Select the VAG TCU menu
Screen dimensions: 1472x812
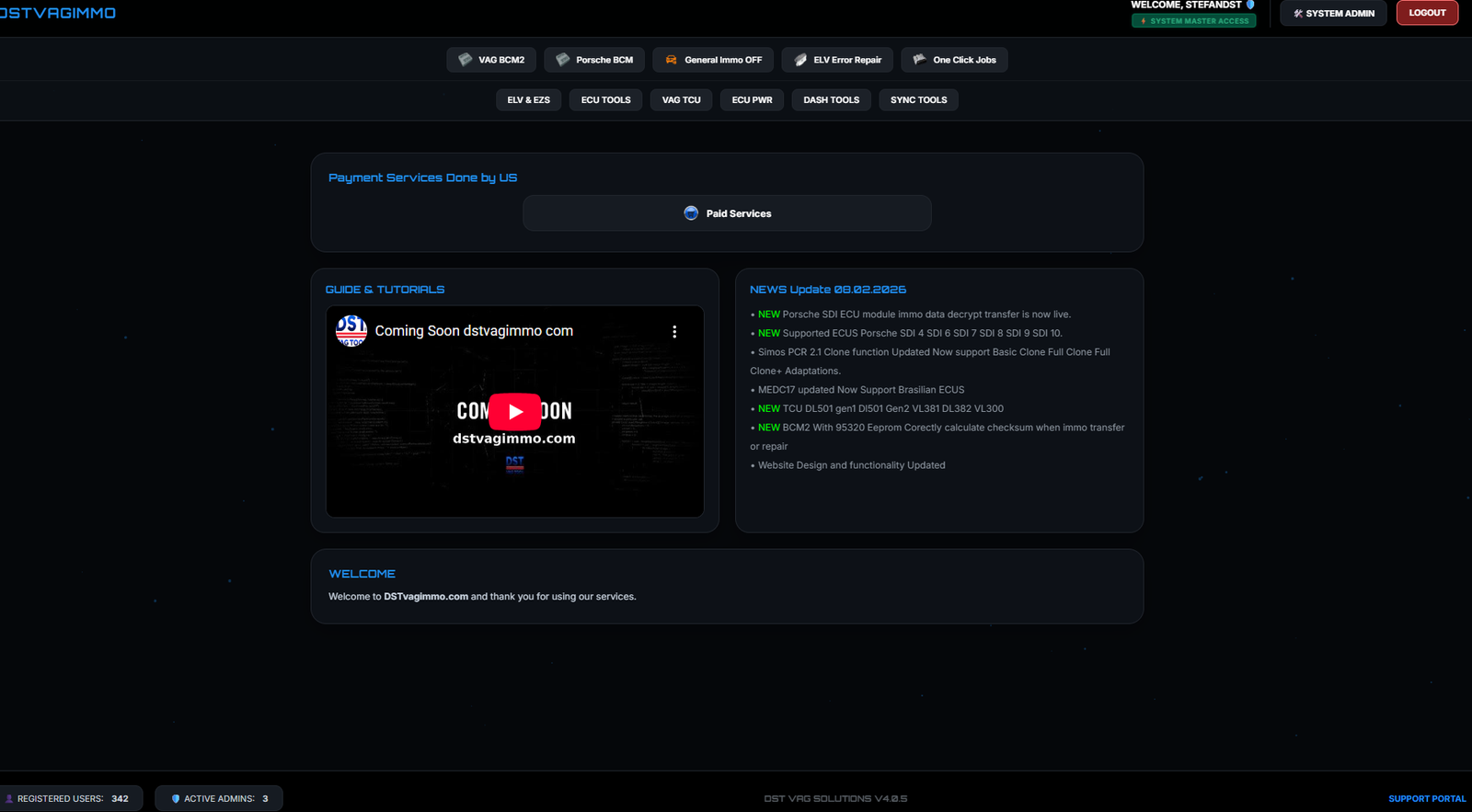(x=682, y=100)
